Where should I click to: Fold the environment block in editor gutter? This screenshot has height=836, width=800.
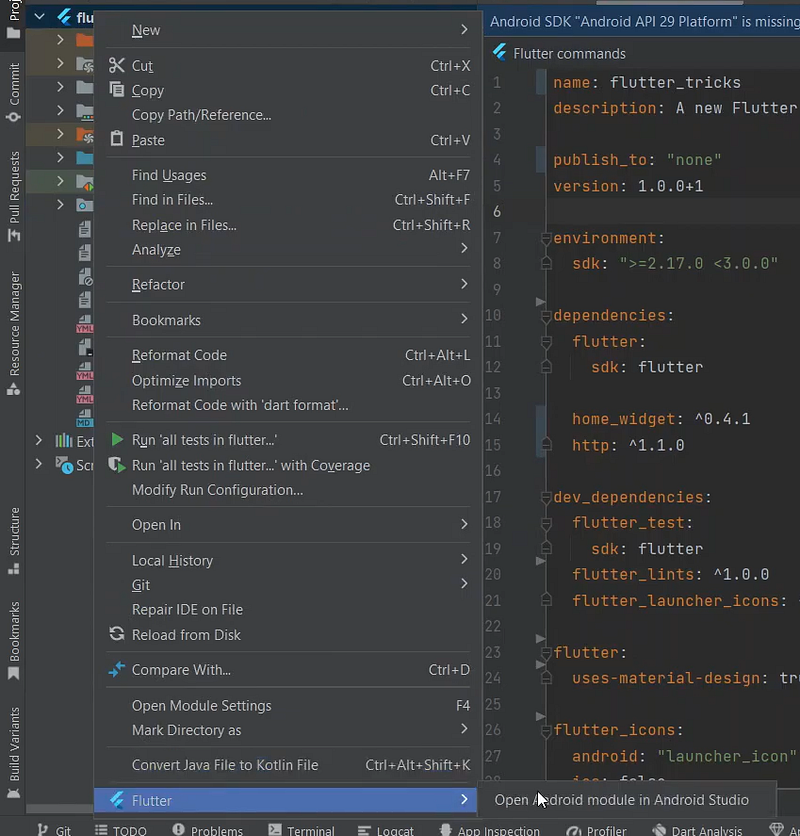(546, 238)
